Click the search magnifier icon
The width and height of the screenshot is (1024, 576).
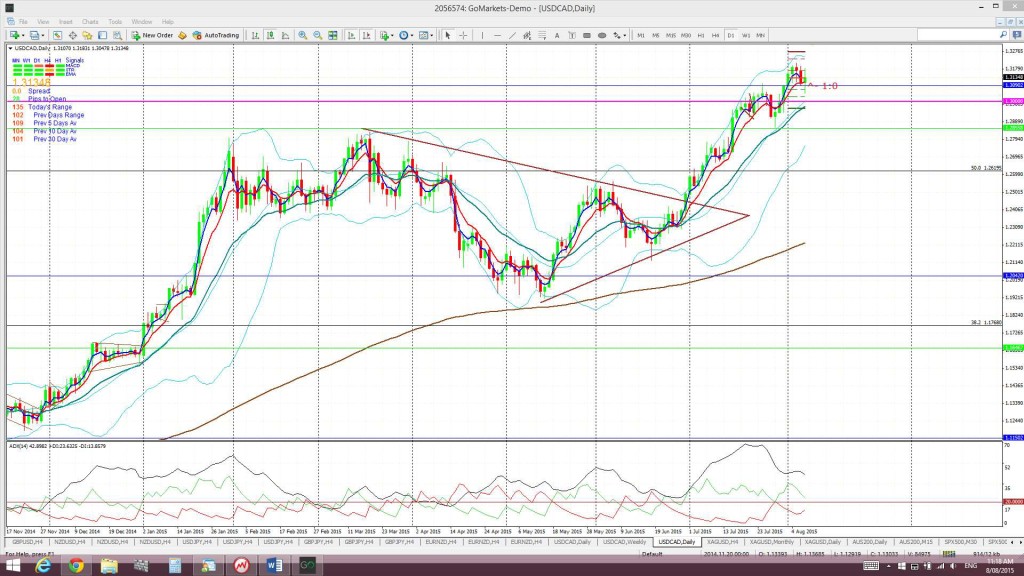pyautogui.click(x=1003, y=35)
